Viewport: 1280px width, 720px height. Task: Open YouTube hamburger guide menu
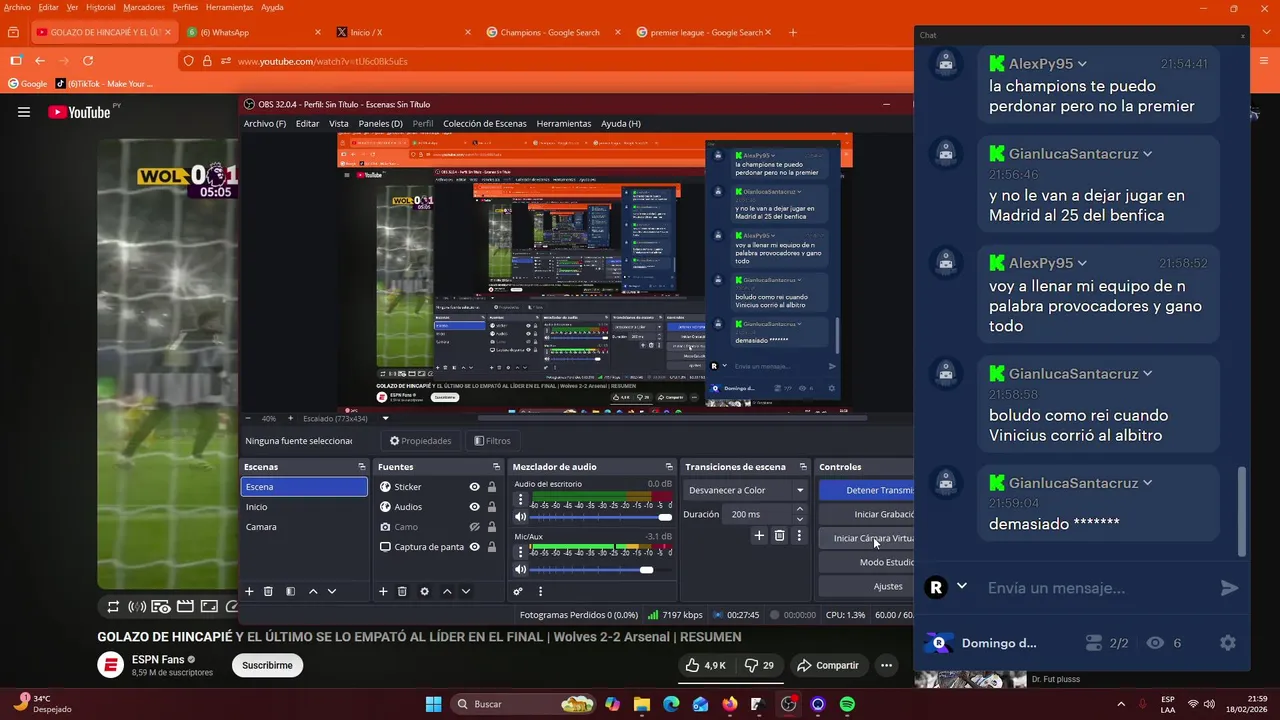point(24,112)
